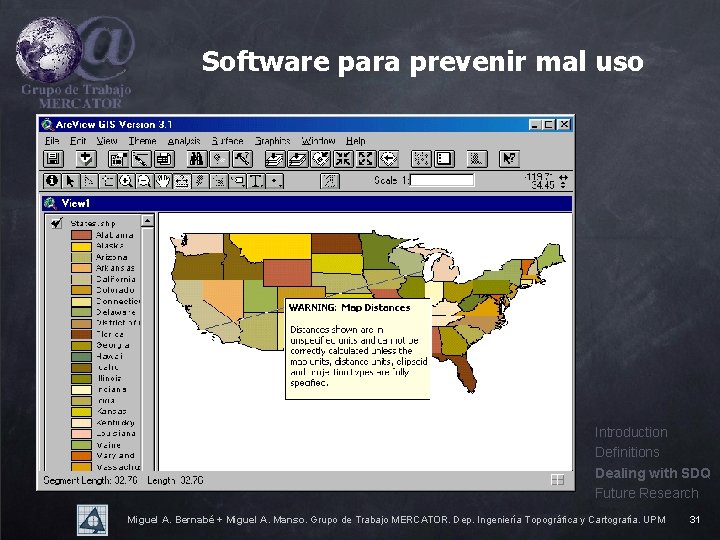Click the California legend label
The width and height of the screenshot is (720, 540).
[115, 279]
